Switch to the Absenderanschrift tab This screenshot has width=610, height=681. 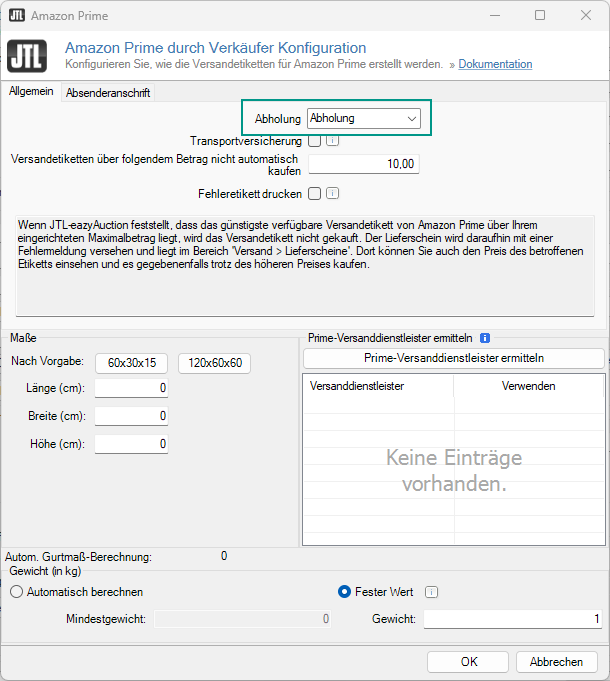tap(108, 93)
